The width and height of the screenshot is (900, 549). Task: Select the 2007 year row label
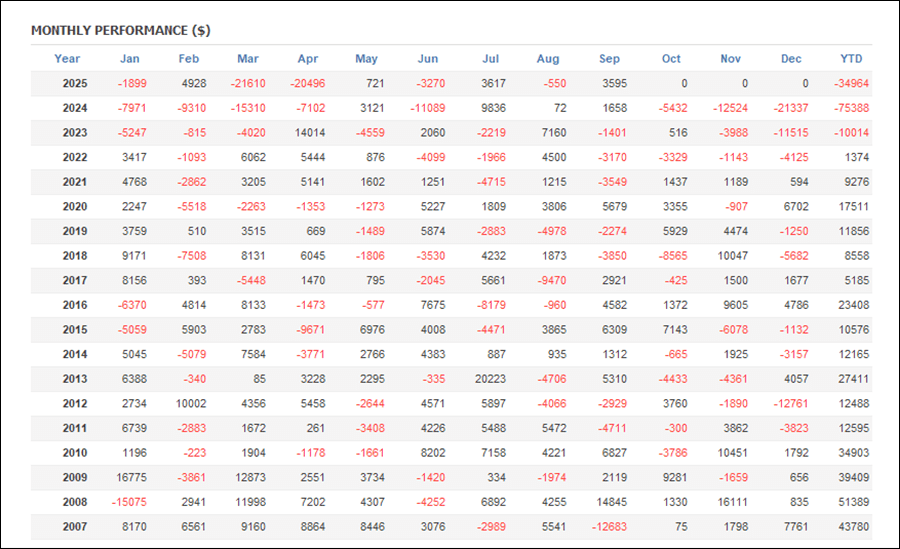[75, 527]
